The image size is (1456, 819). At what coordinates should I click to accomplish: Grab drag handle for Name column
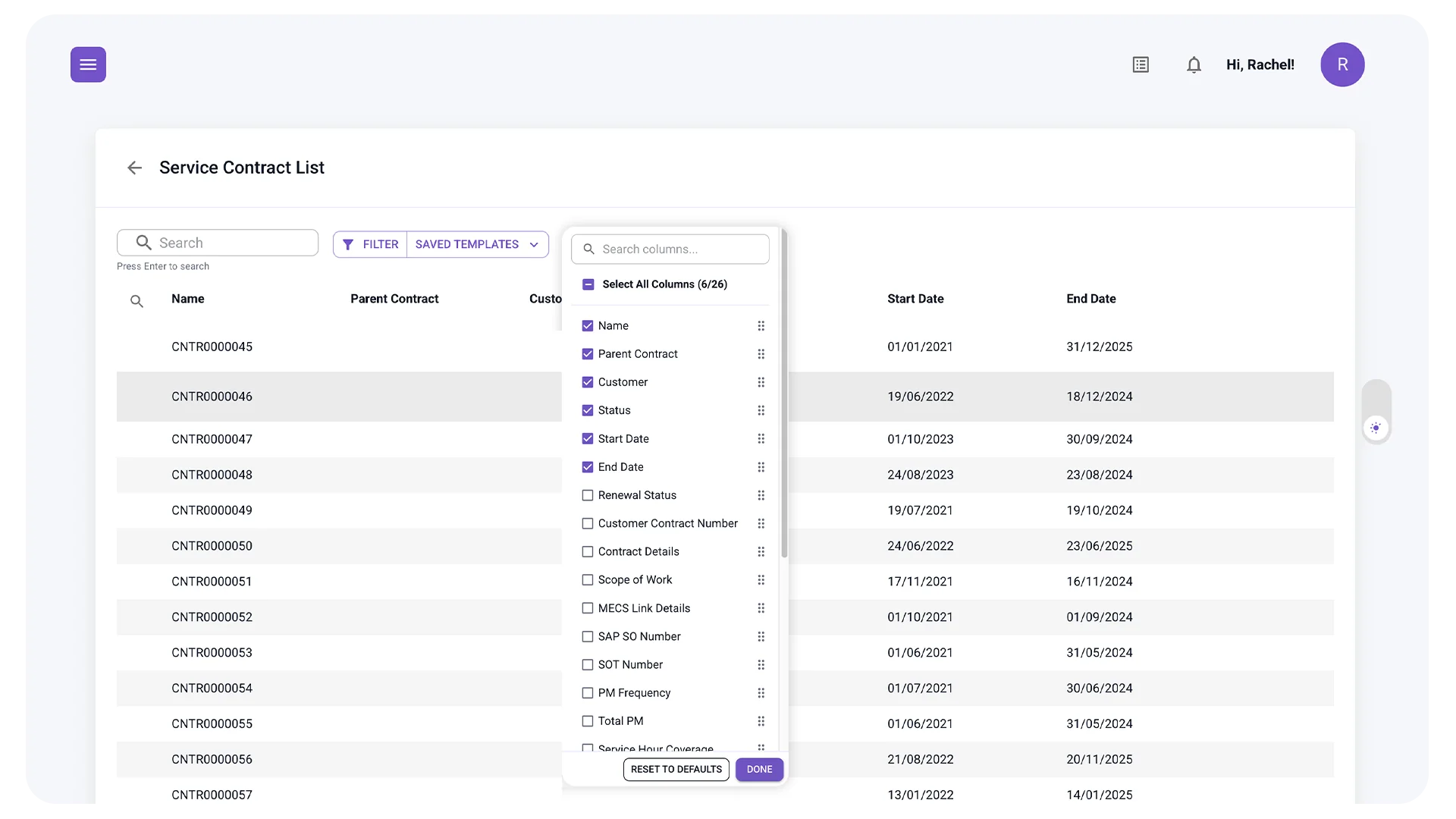pyautogui.click(x=761, y=326)
